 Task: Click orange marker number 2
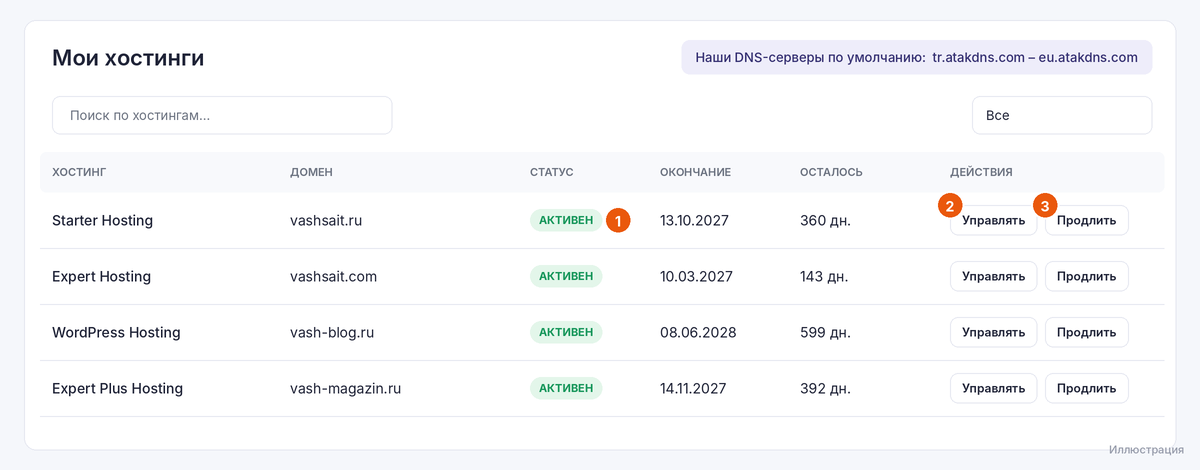click(949, 205)
